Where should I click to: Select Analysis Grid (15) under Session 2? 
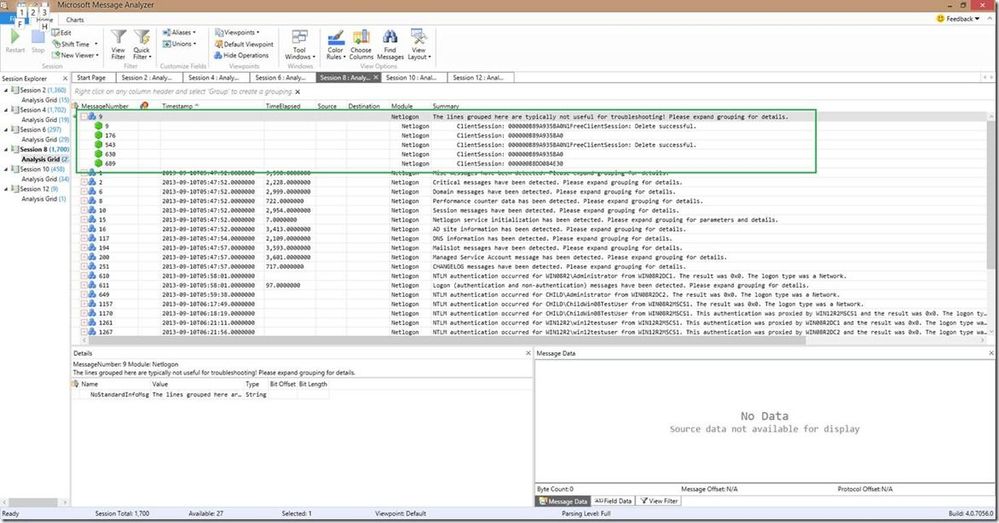[45, 100]
